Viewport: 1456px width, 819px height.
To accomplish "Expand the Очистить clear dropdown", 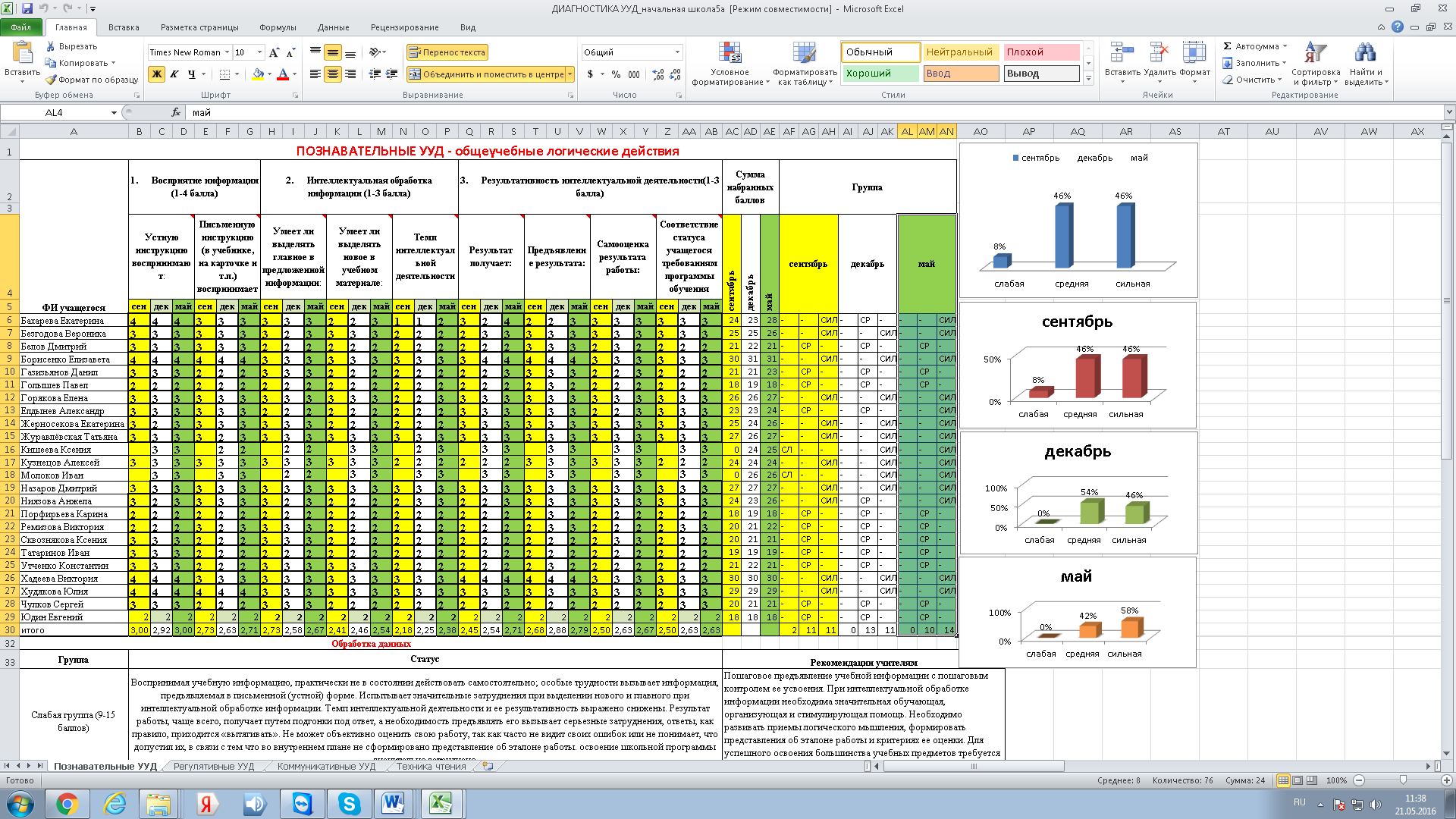I will (x=1280, y=80).
